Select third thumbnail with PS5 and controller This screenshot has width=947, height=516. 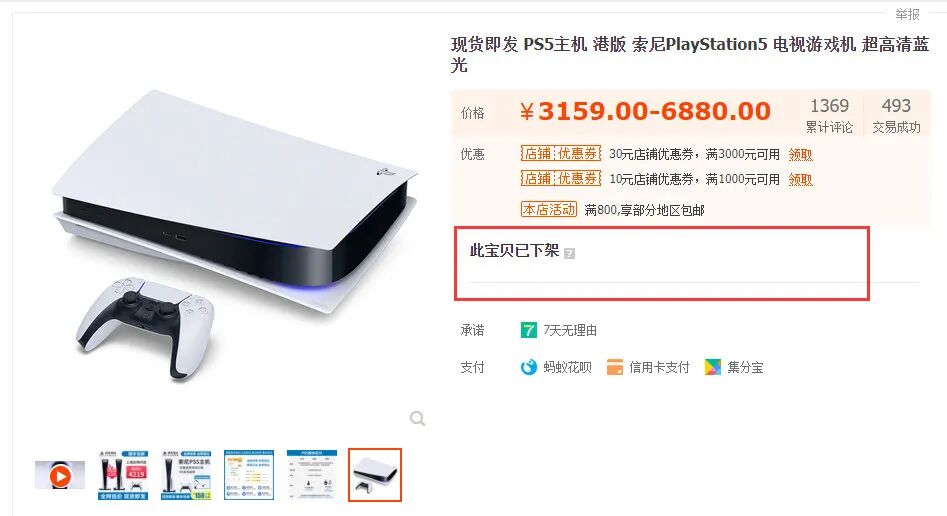click(x=186, y=475)
